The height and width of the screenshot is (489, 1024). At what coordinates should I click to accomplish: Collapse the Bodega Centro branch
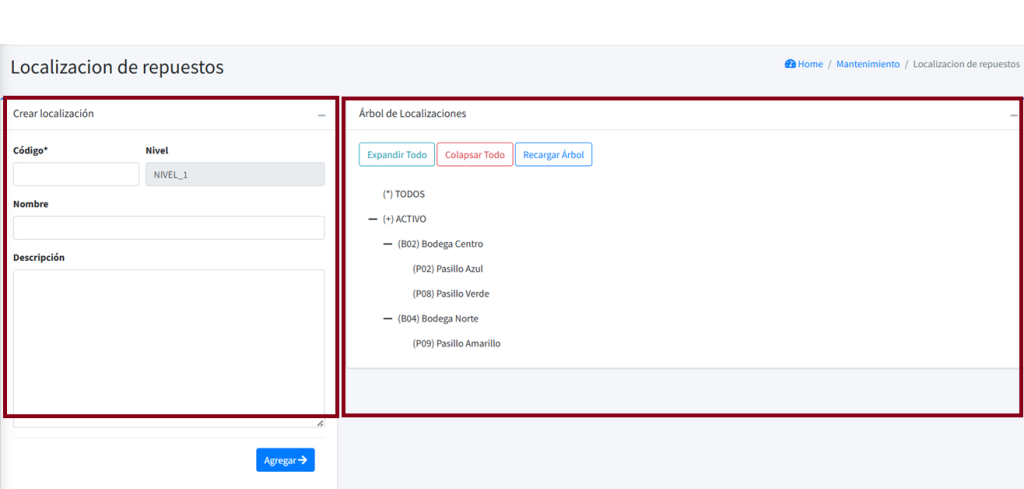pos(388,244)
